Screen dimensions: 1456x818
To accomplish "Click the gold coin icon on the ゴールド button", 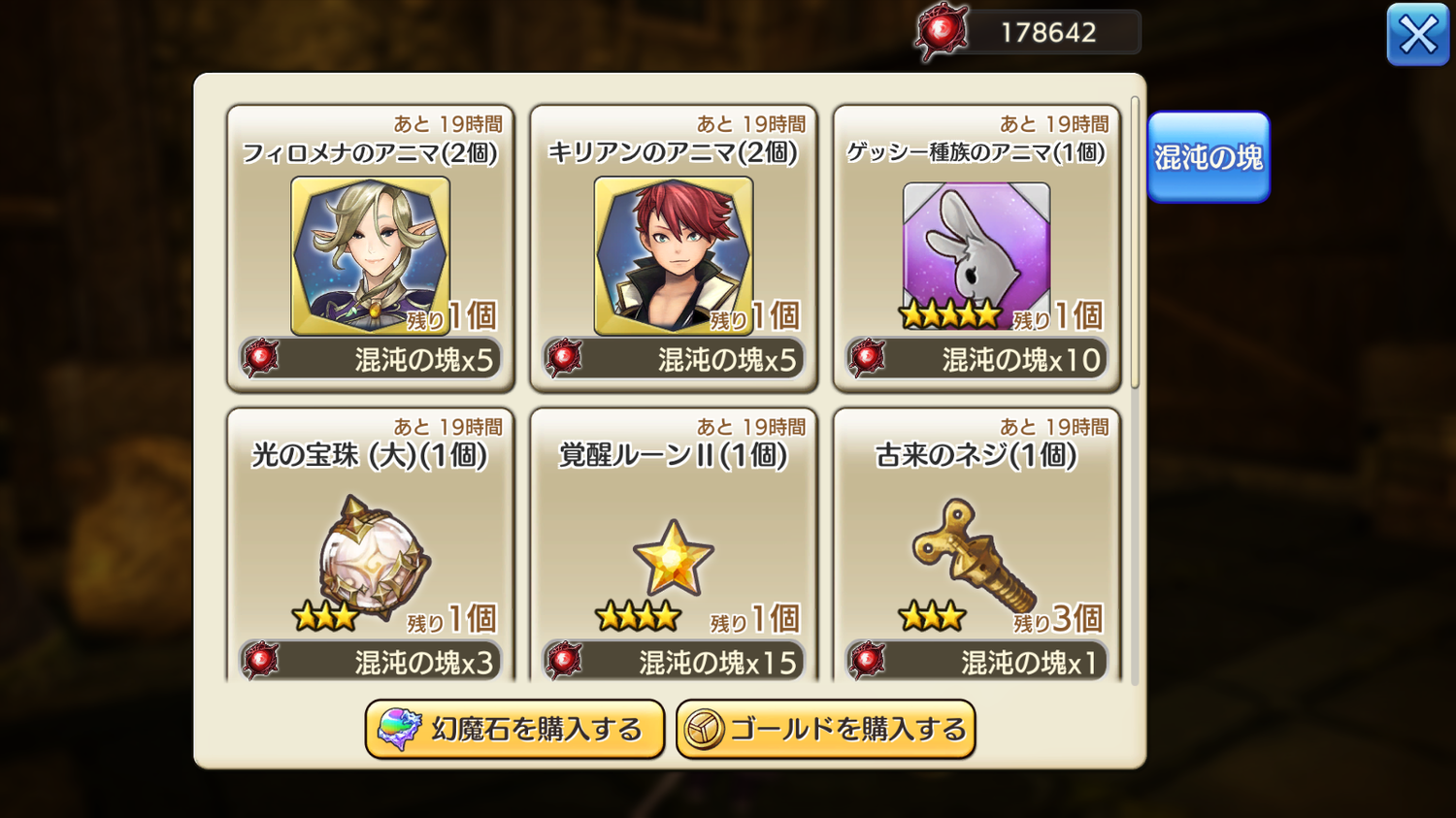I will [x=704, y=730].
